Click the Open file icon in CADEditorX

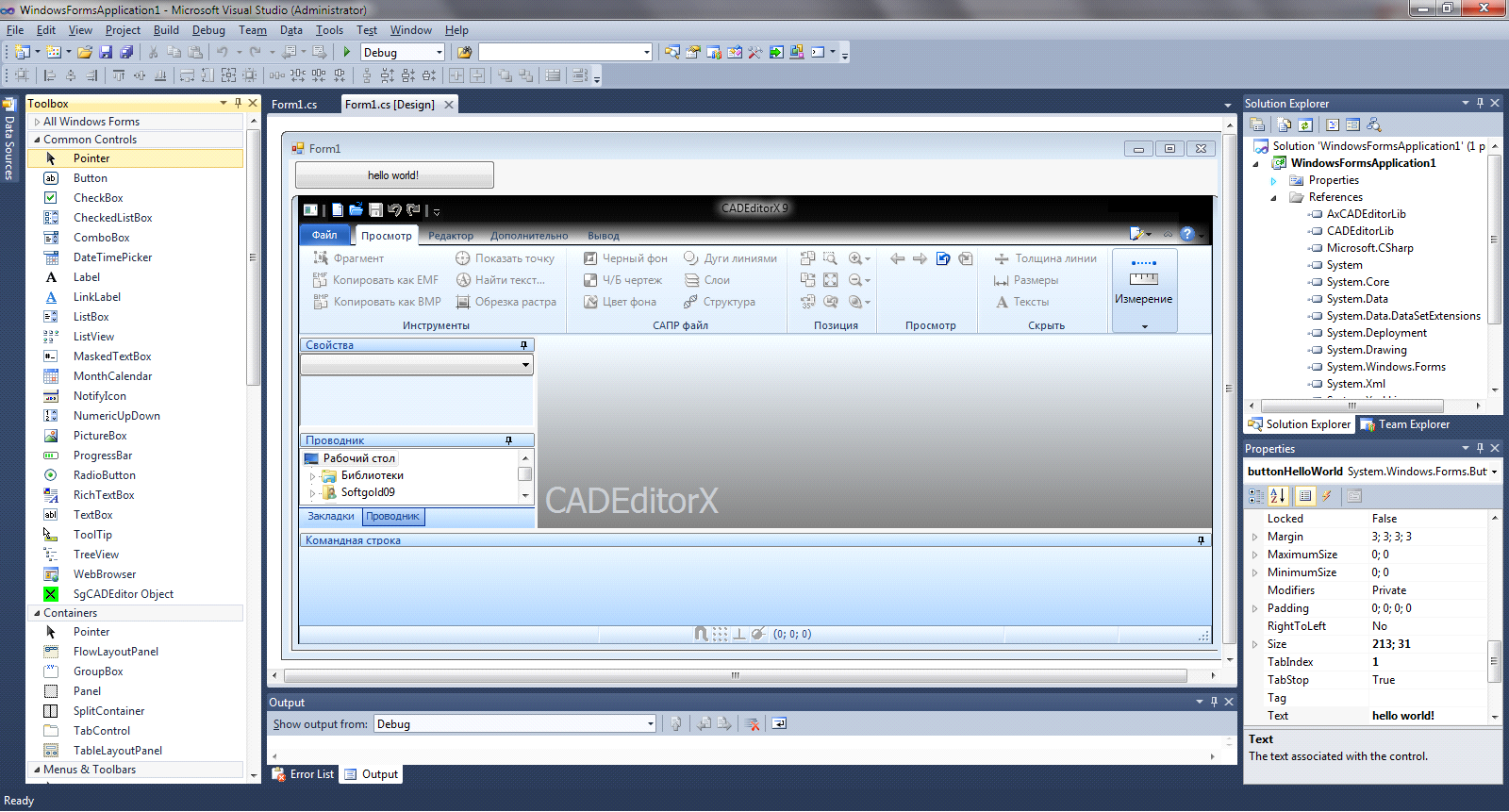(356, 209)
